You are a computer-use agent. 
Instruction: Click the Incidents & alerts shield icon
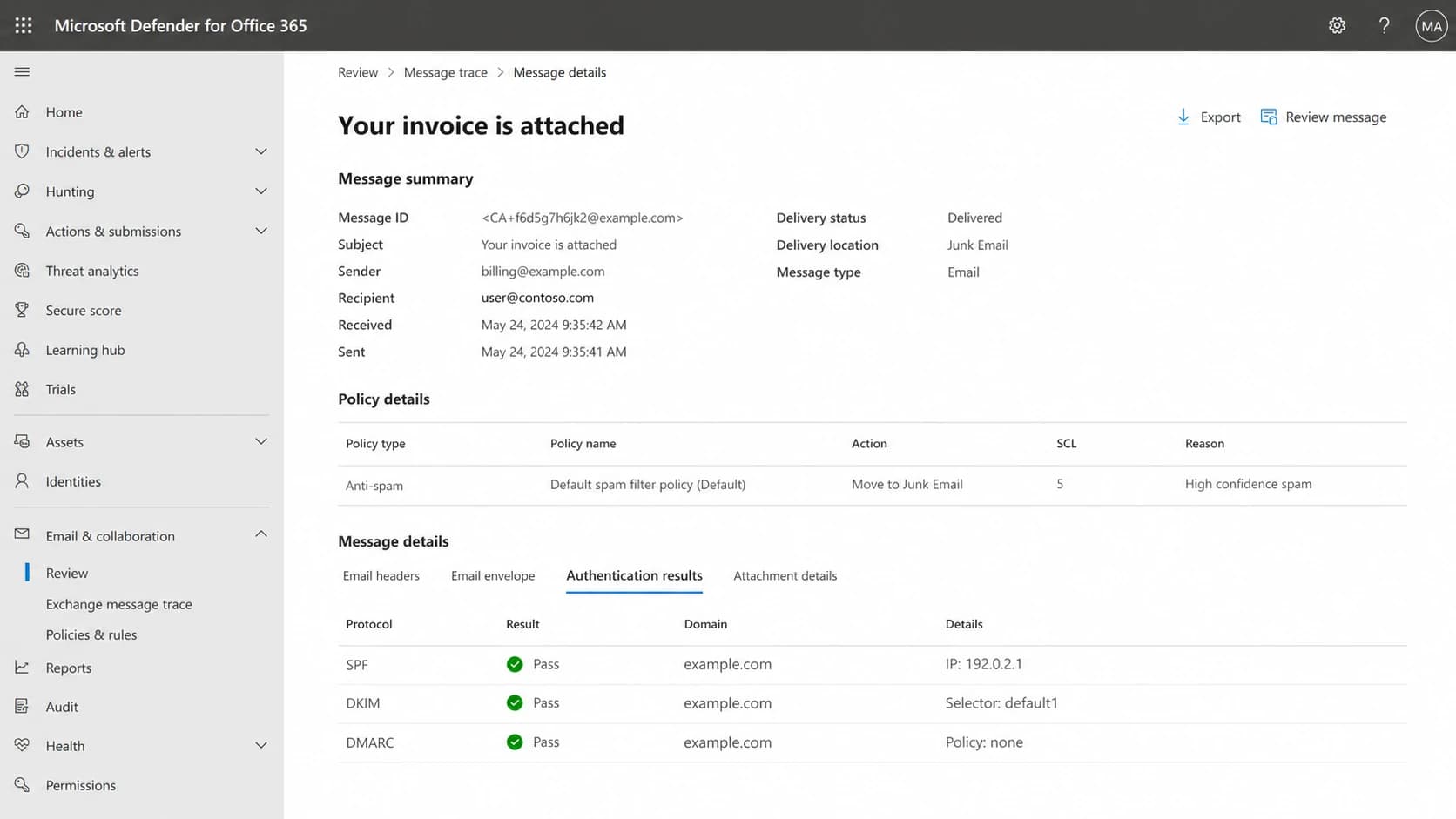tap(23, 151)
